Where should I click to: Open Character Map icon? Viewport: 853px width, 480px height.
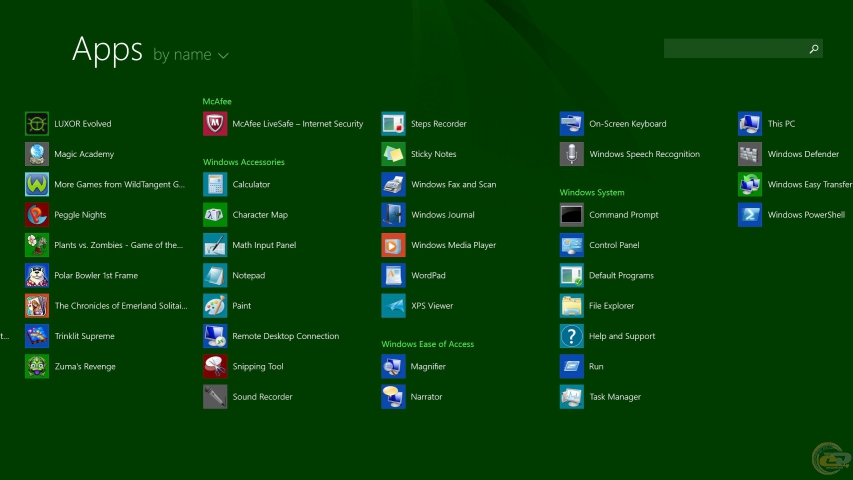point(215,215)
